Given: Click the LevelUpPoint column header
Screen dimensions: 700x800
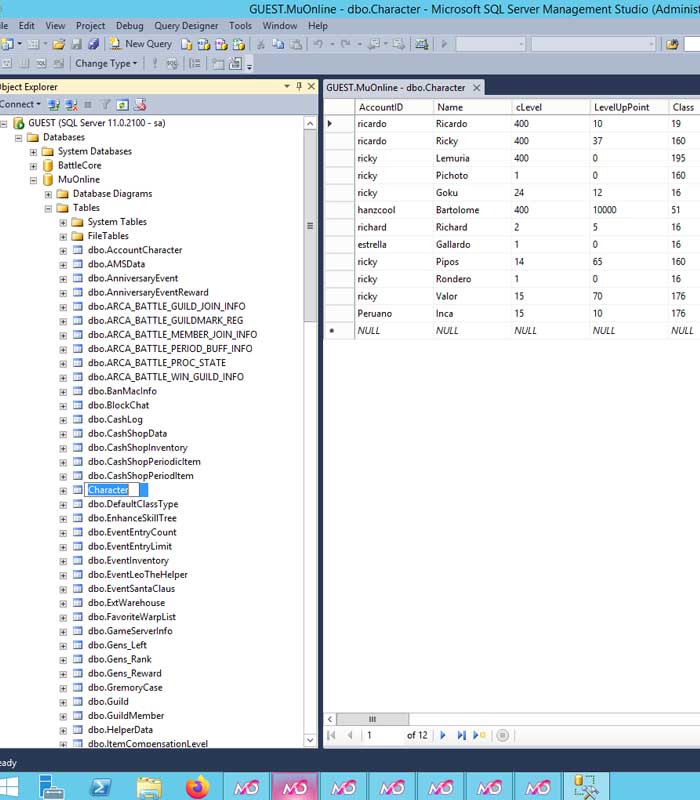Looking at the screenshot, I should pyautogui.click(x=629, y=107).
